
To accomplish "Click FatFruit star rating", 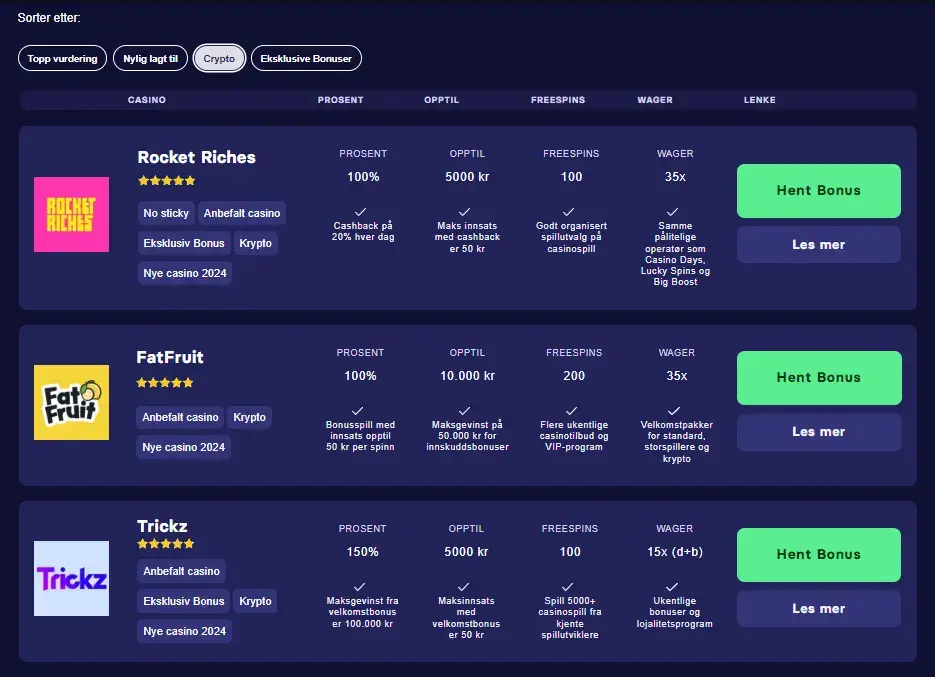I will pyautogui.click(x=165, y=382).
